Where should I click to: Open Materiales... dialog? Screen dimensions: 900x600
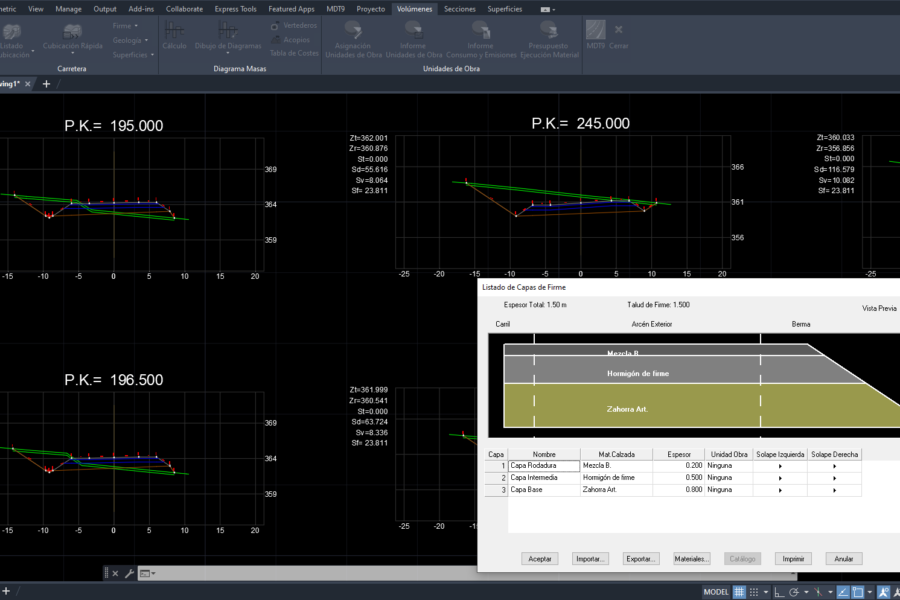coord(691,559)
